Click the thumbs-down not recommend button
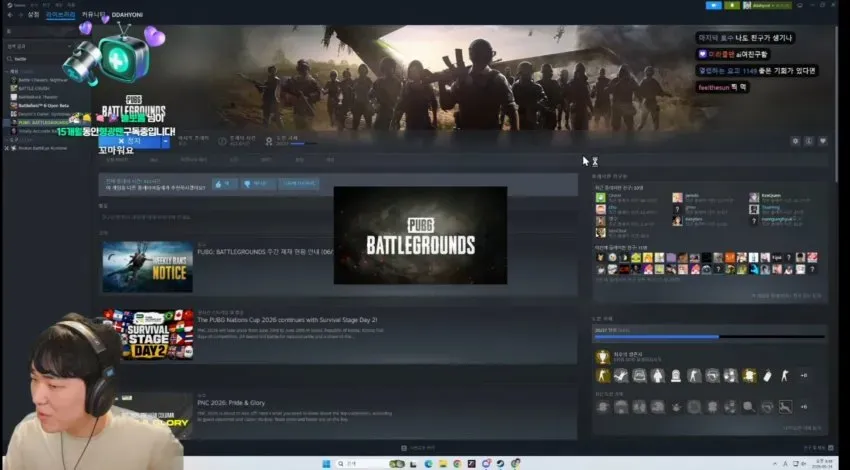This screenshot has height=470, width=850. pos(258,184)
